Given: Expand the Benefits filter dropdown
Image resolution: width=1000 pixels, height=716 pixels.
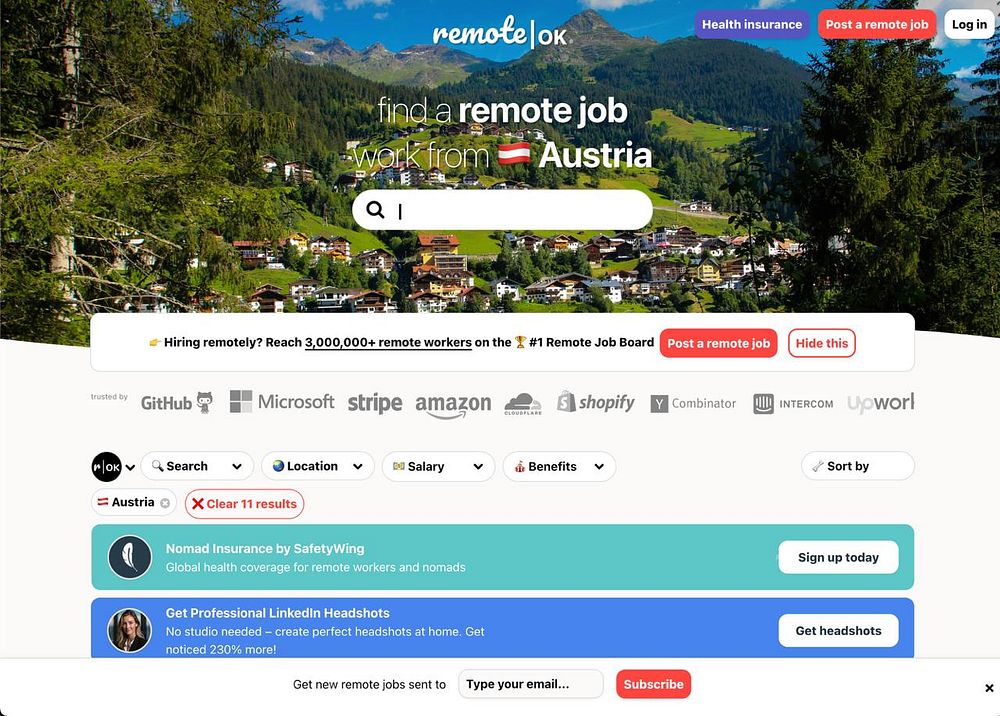Looking at the screenshot, I should 559,466.
